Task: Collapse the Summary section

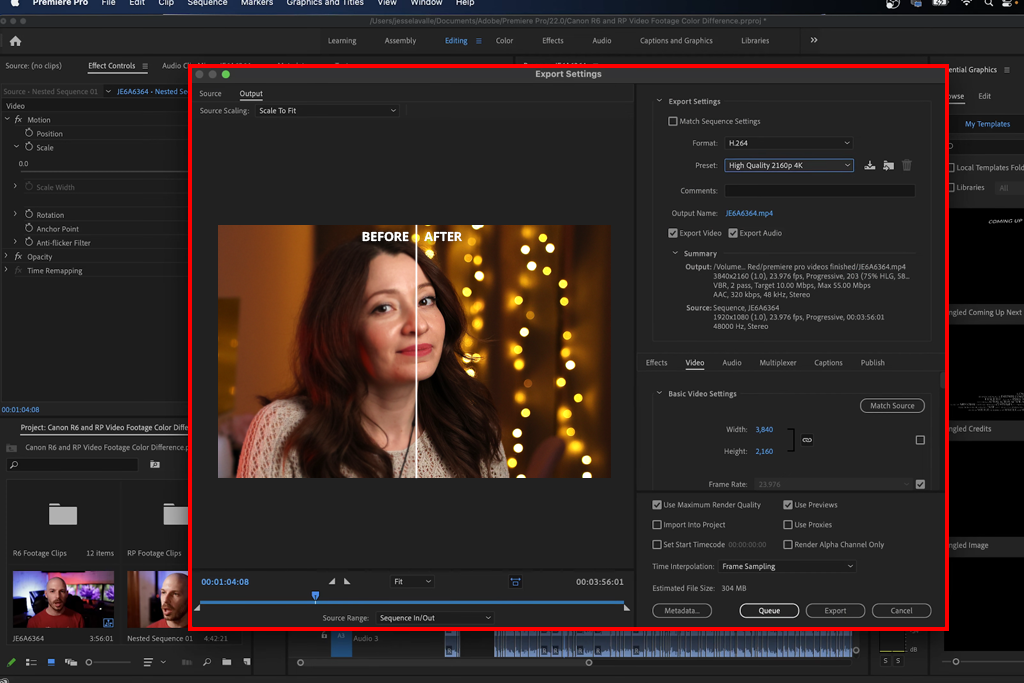Action: click(675, 253)
